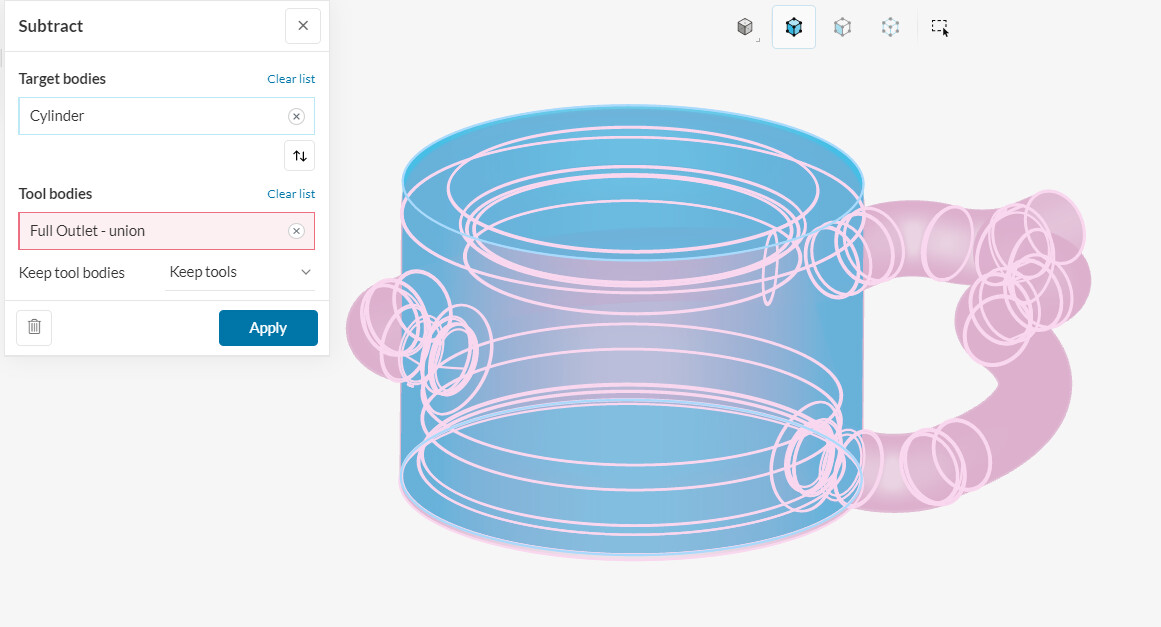
Task: Open the solid cube render mode menu
Action: click(x=746, y=27)
